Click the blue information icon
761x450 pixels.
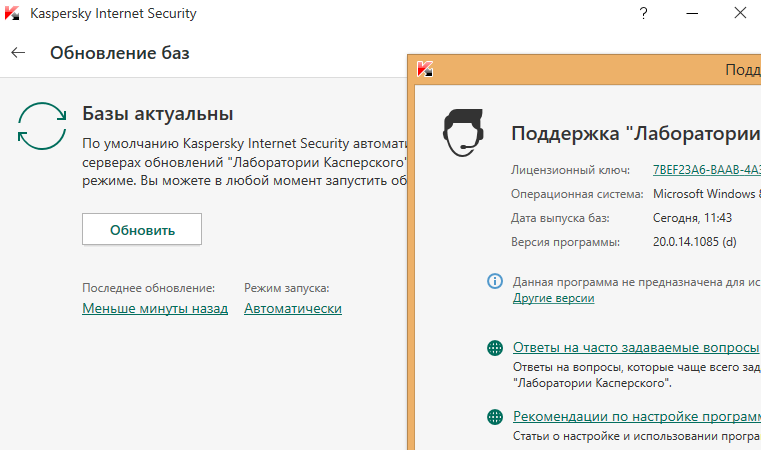pos(494,281)
